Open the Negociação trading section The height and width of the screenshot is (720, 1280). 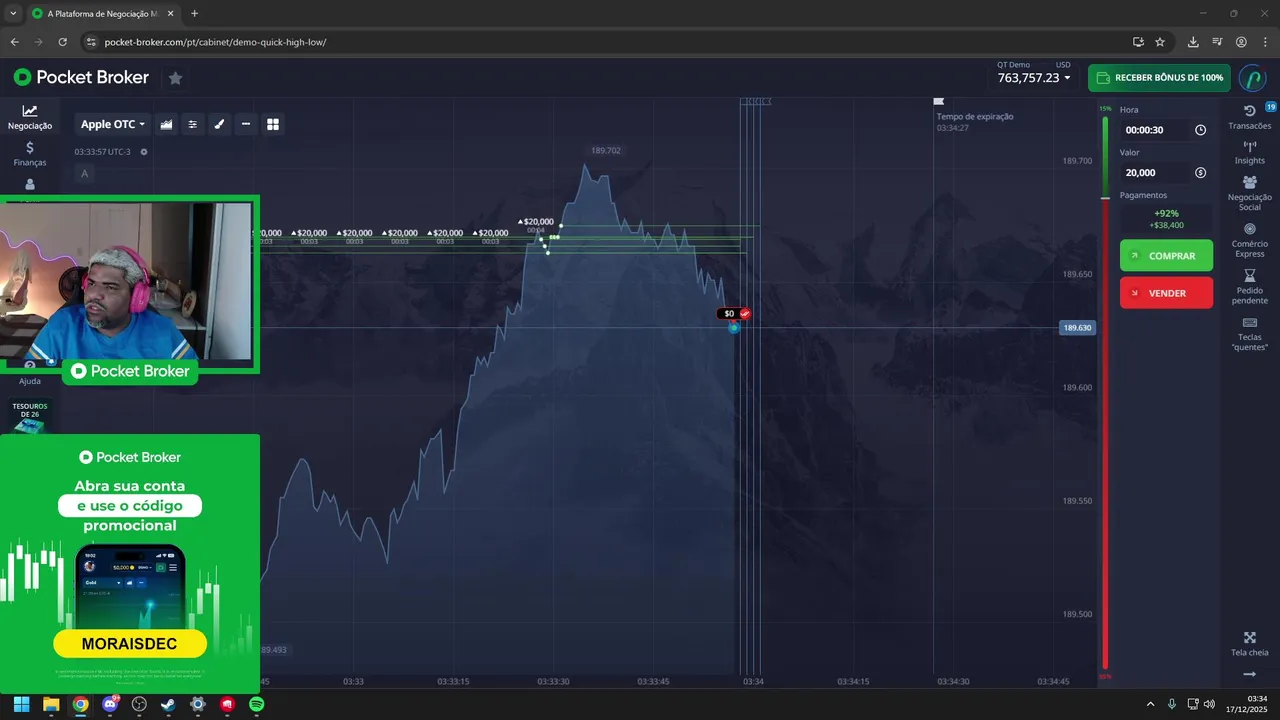[30, 118]
